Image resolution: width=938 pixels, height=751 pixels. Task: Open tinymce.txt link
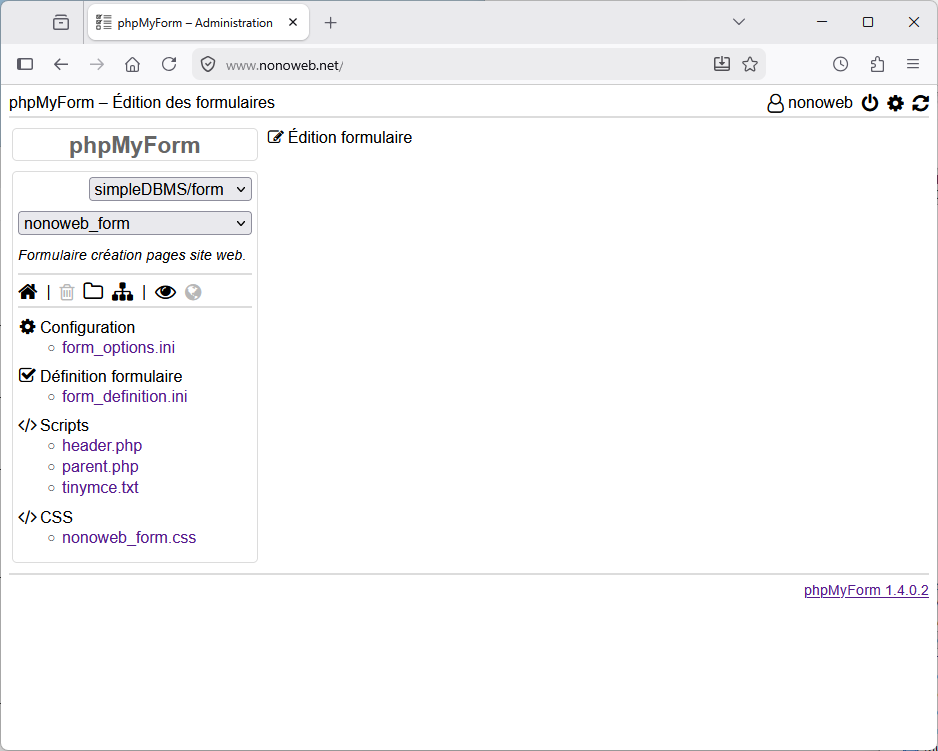coord(100,488)
